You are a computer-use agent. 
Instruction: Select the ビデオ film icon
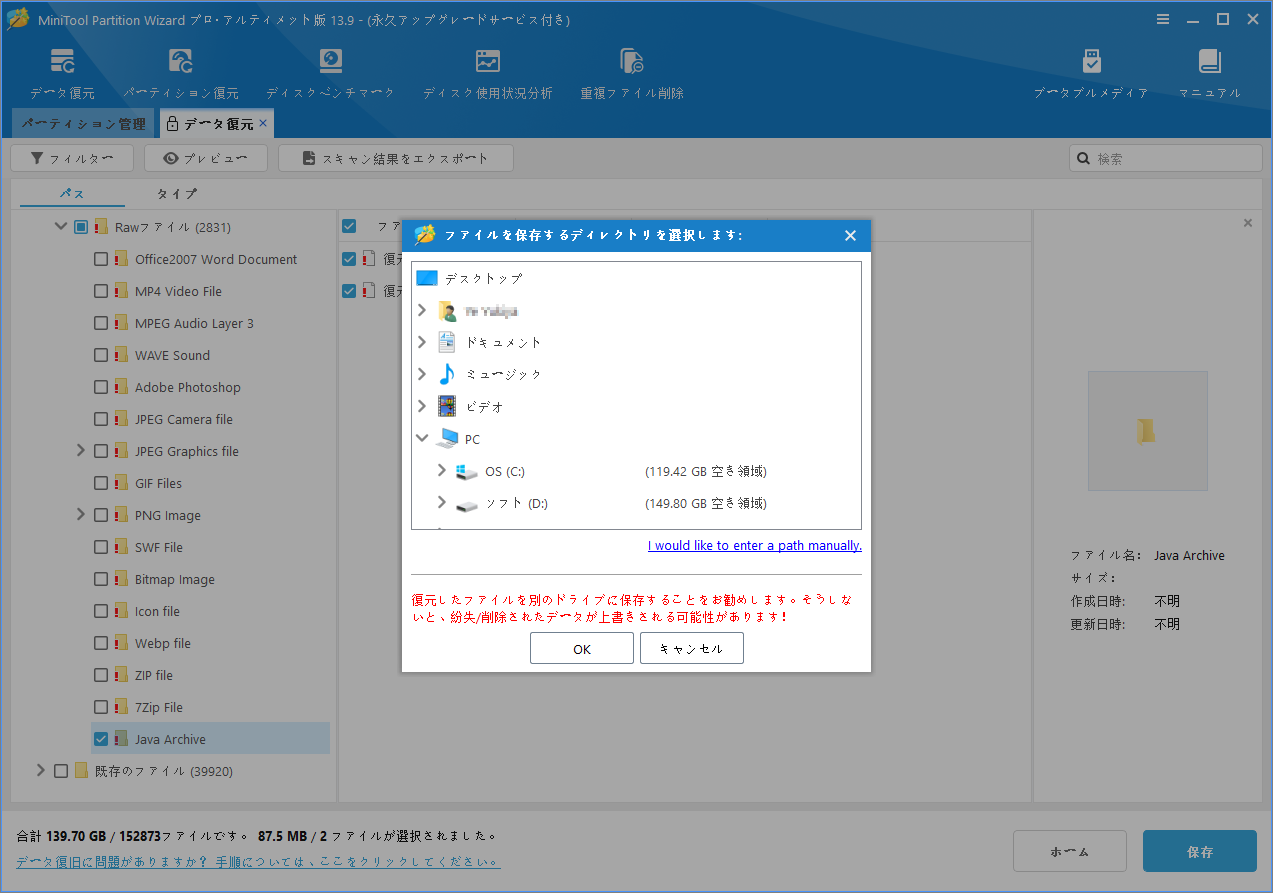pyautogui.click(x=447, y=407)
